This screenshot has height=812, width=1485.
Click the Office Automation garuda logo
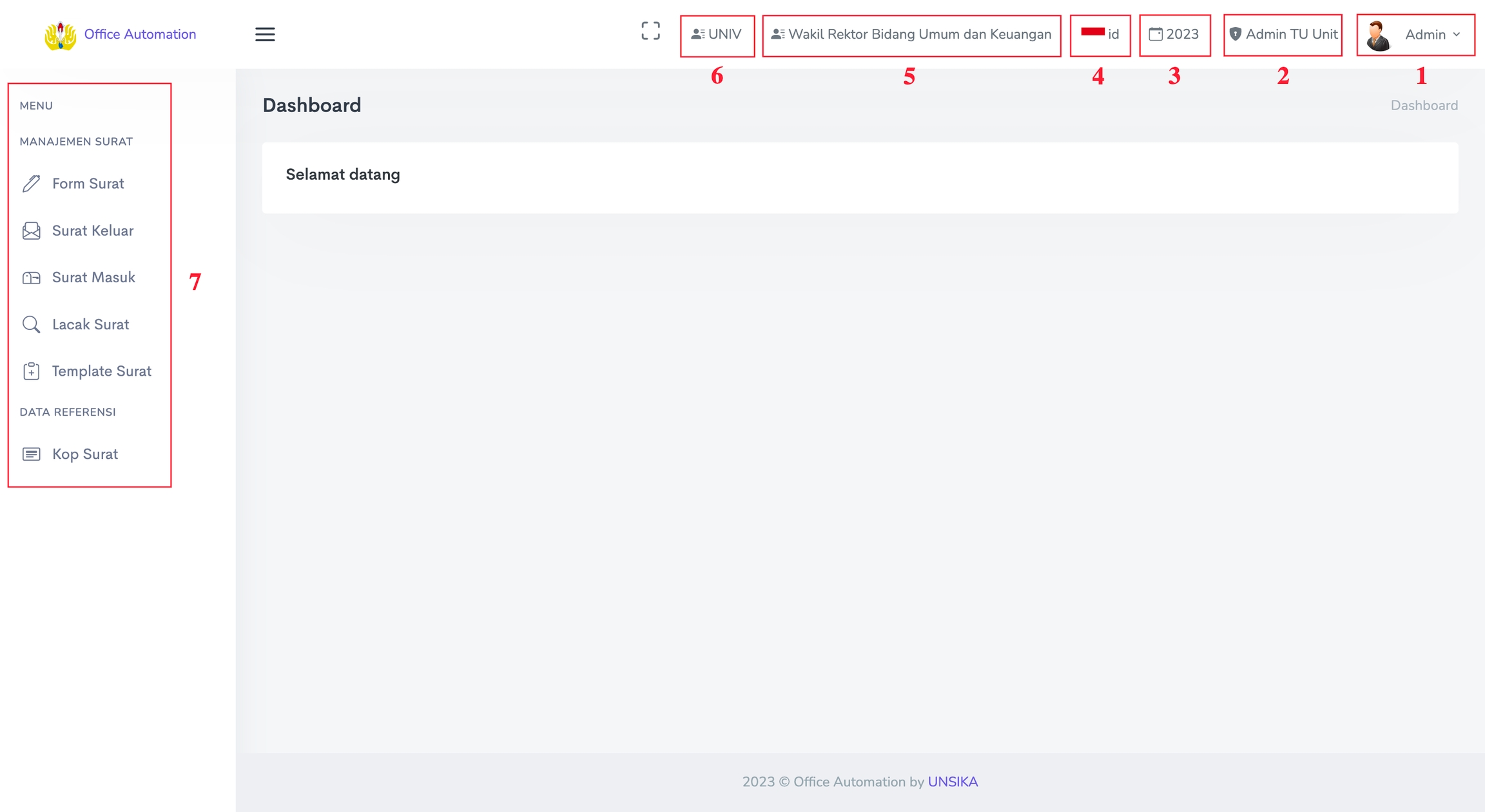60,35
